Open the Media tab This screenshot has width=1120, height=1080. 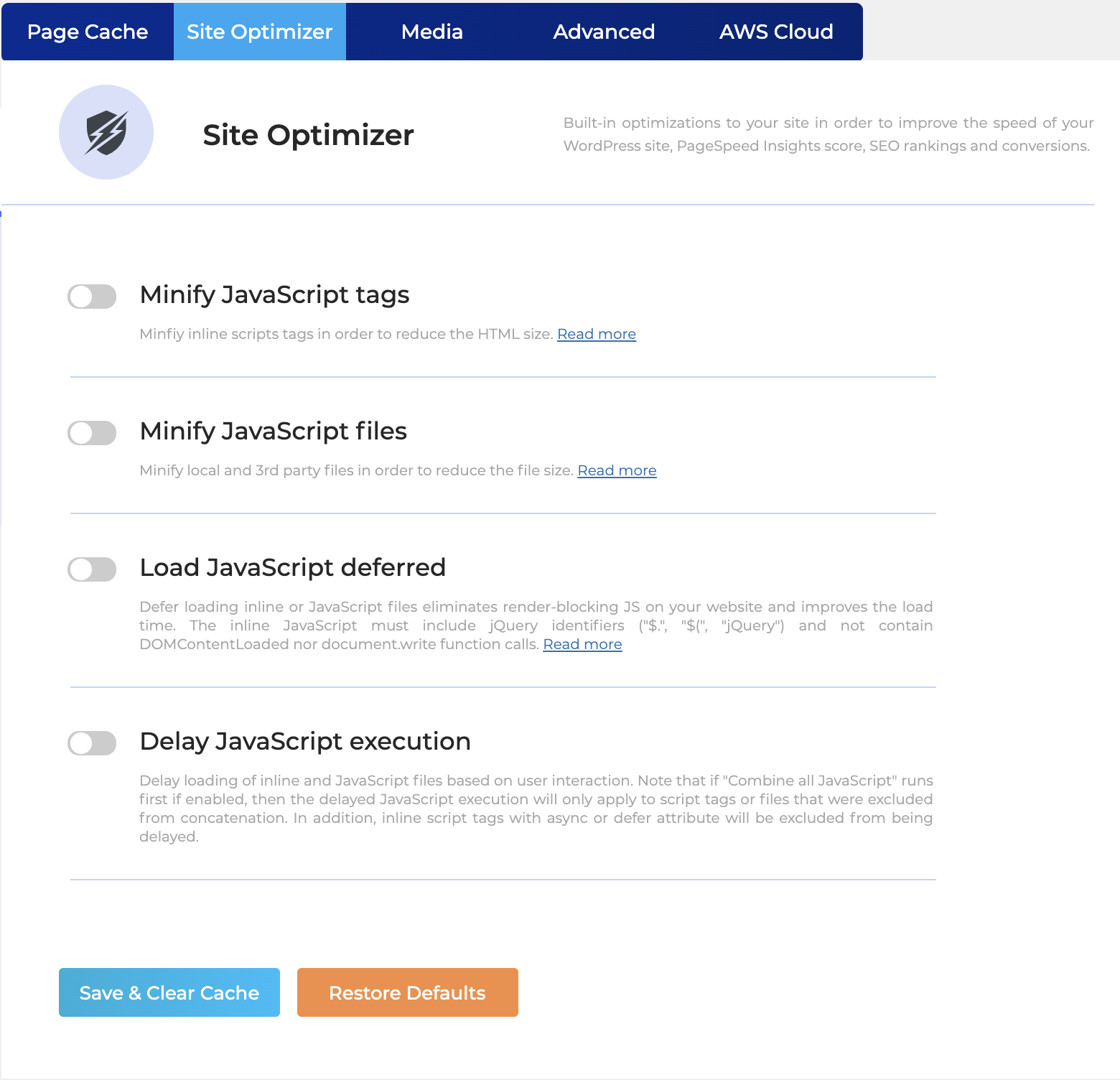(432, 32)
